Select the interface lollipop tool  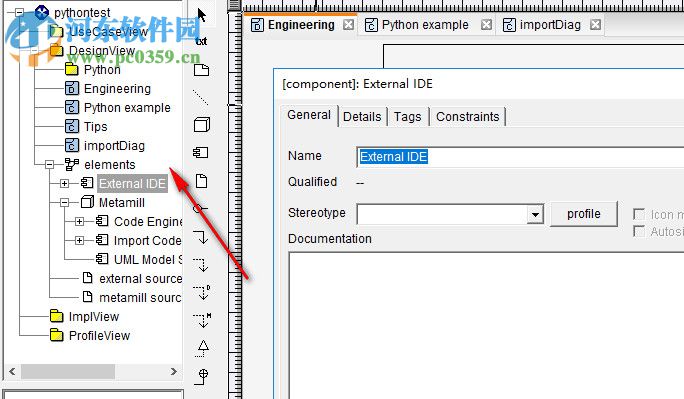200,208
